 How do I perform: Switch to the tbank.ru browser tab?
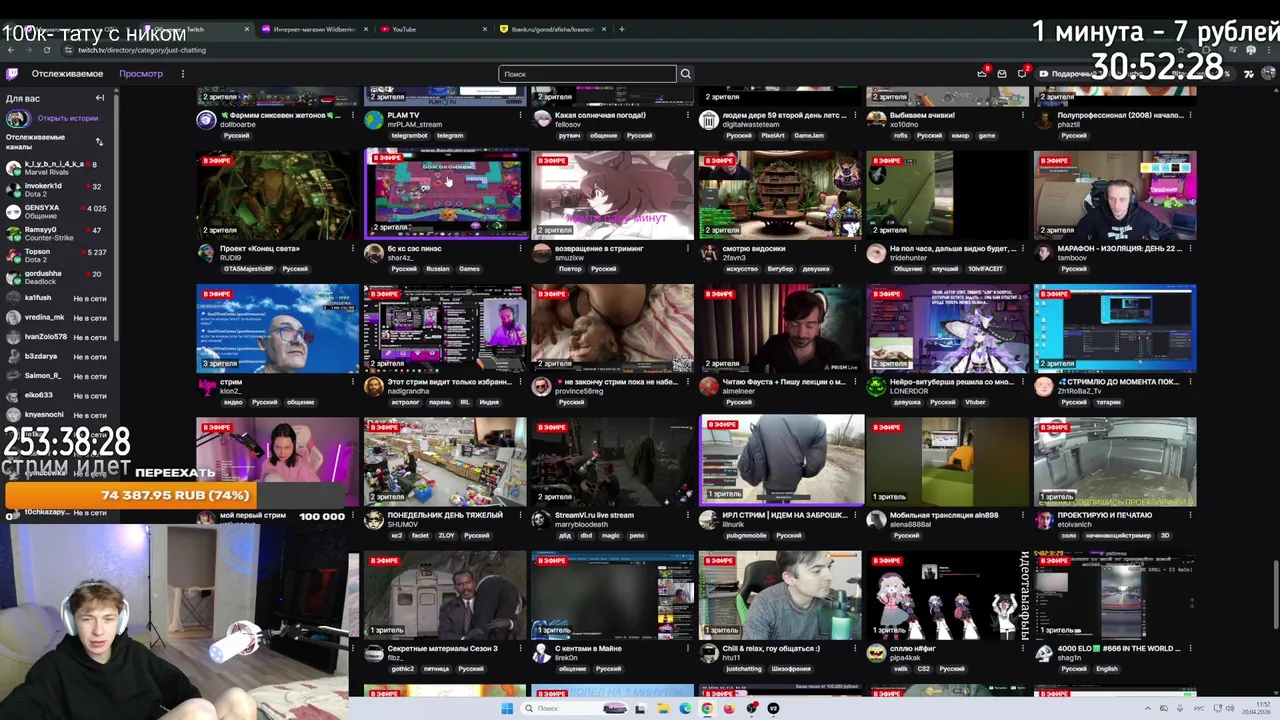pyautogui.click(x=551, y=29)
